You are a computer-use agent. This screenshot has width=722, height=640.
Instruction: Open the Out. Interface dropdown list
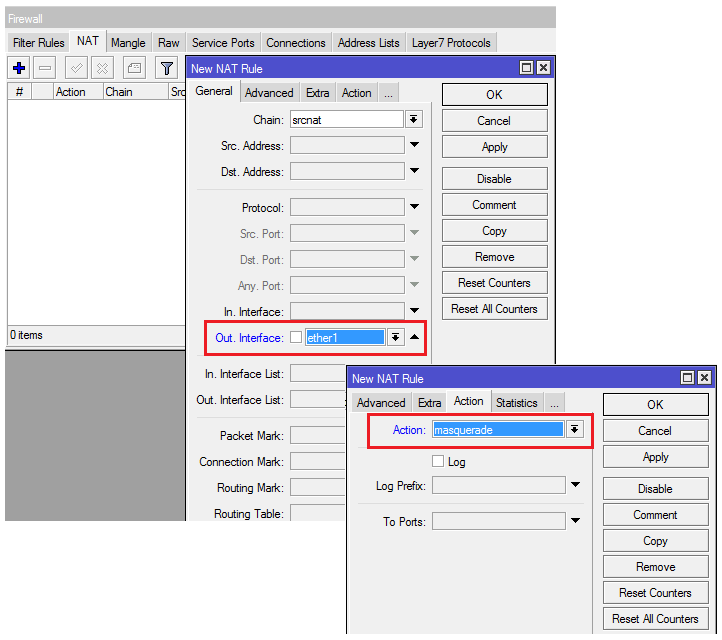coord(396,337)
